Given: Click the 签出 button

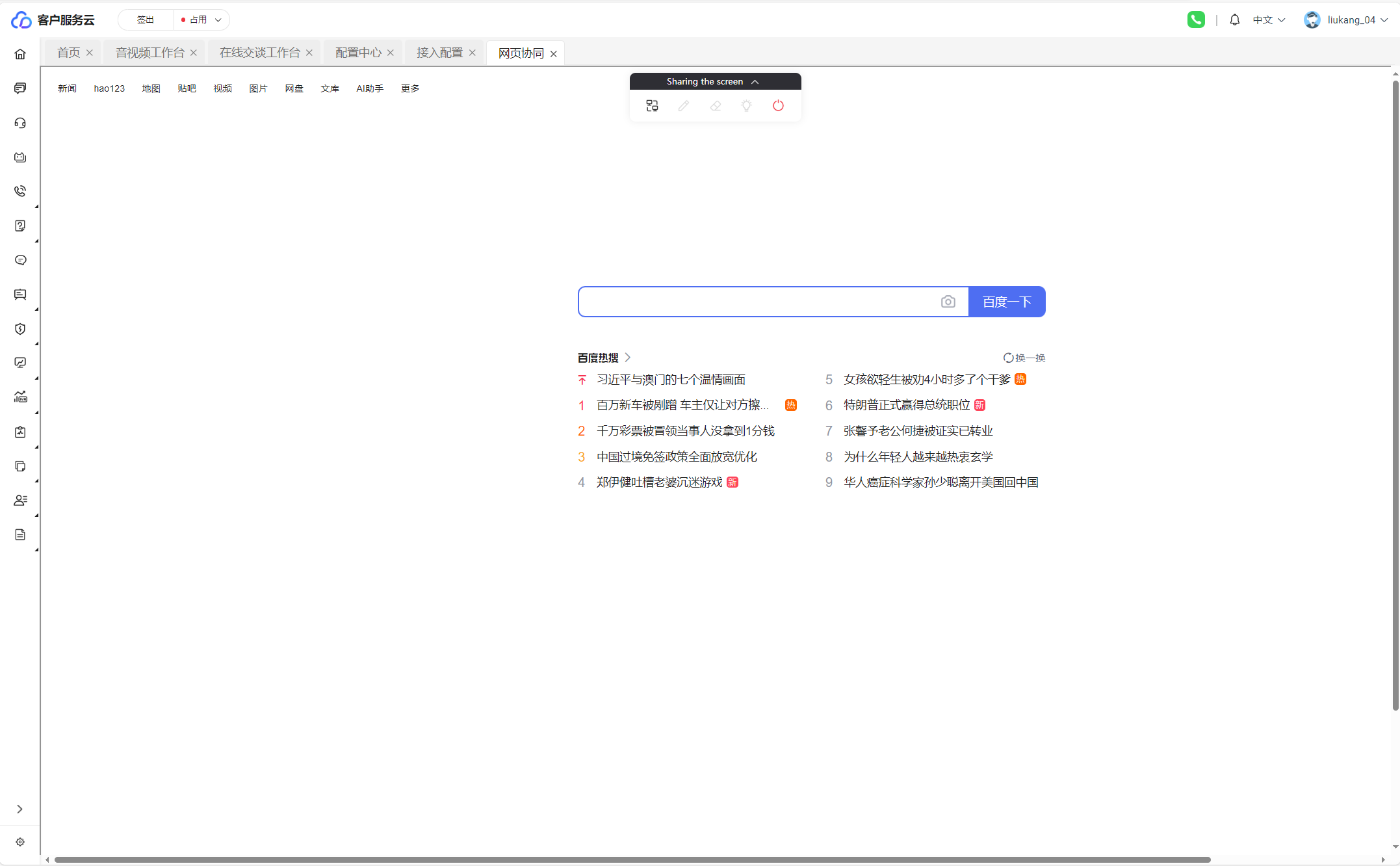Looking at the screenshot, I should coord(146,20).
